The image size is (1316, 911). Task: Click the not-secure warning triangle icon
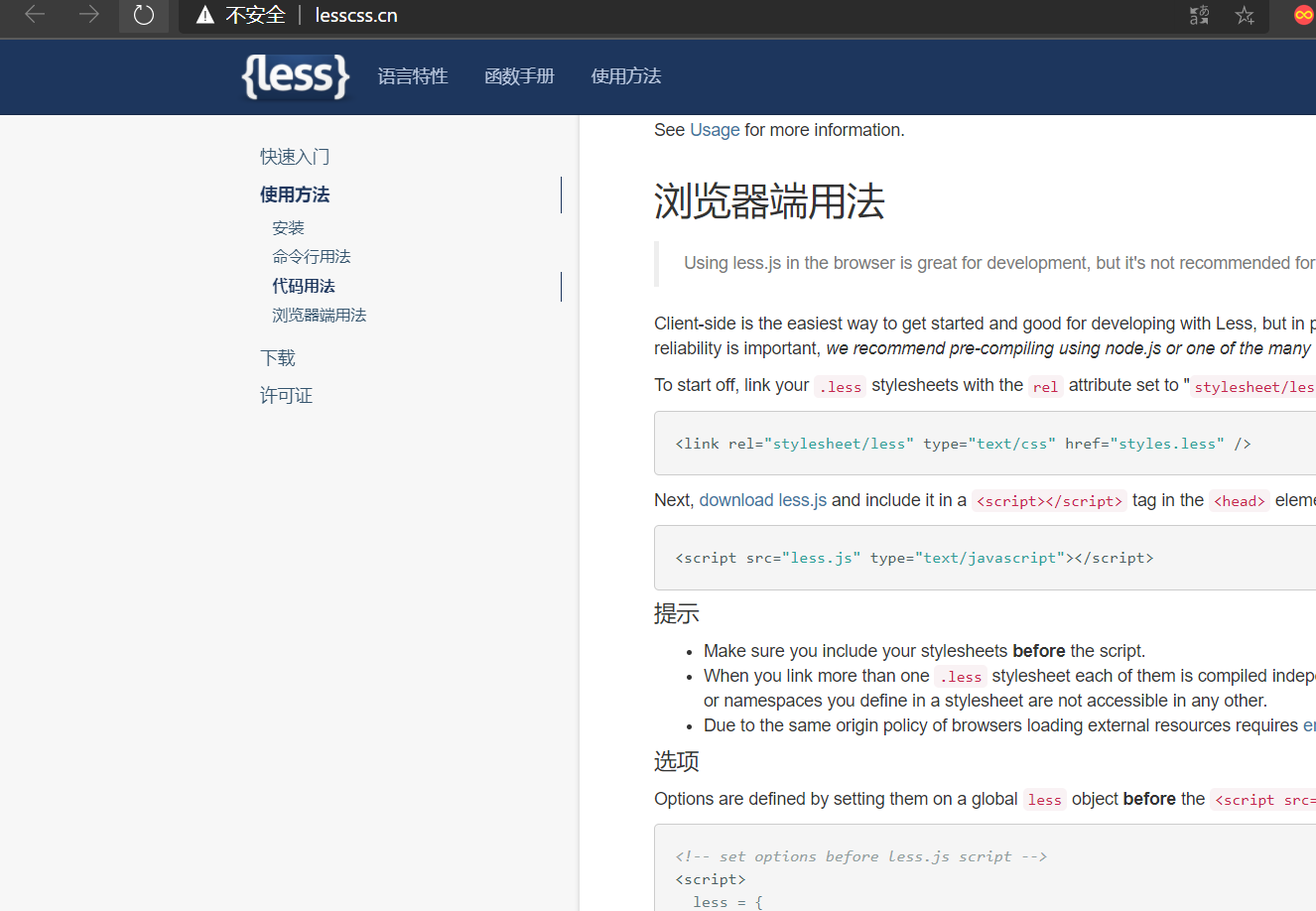click(x=205, y=15)
